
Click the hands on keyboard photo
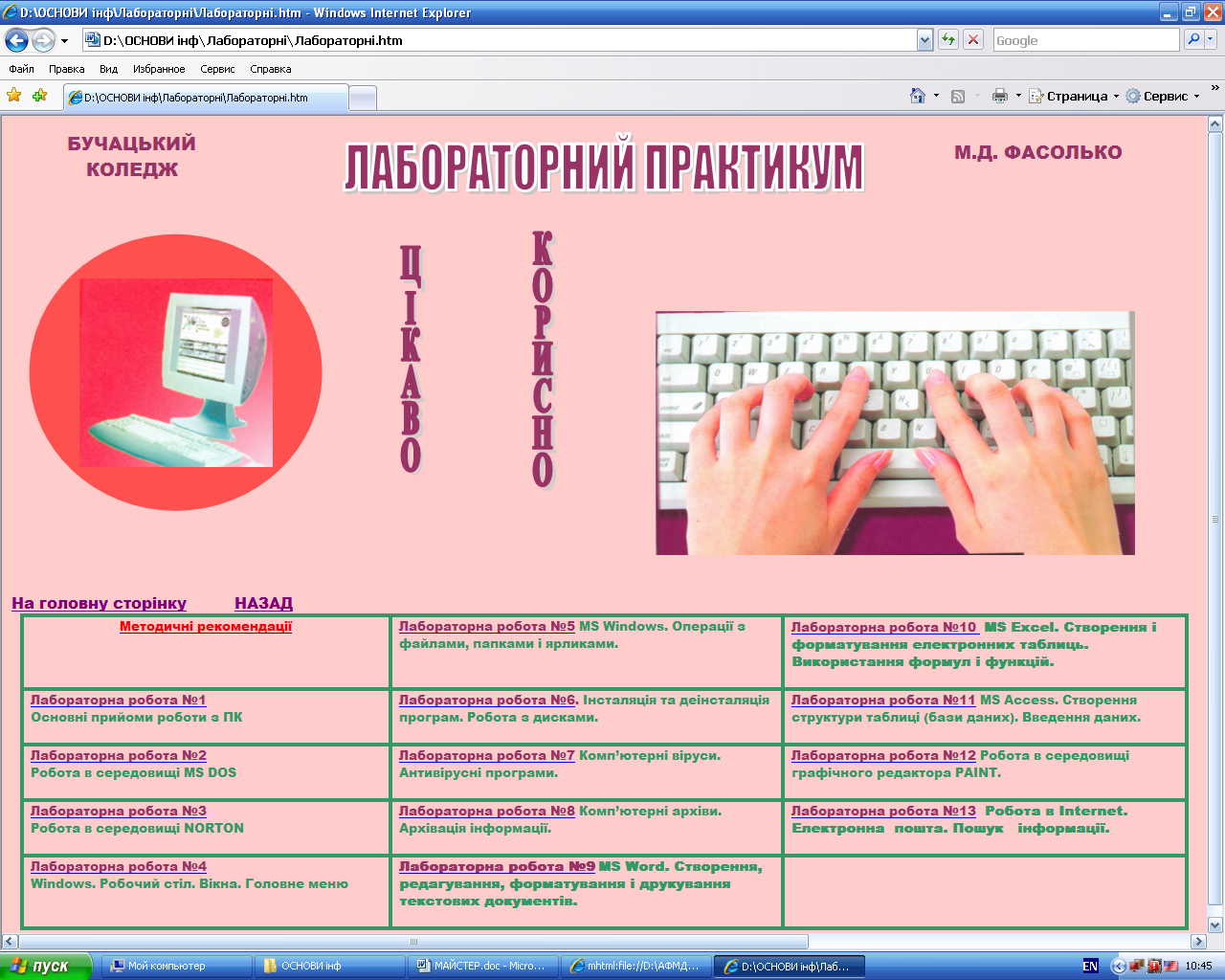pos(895,433)
